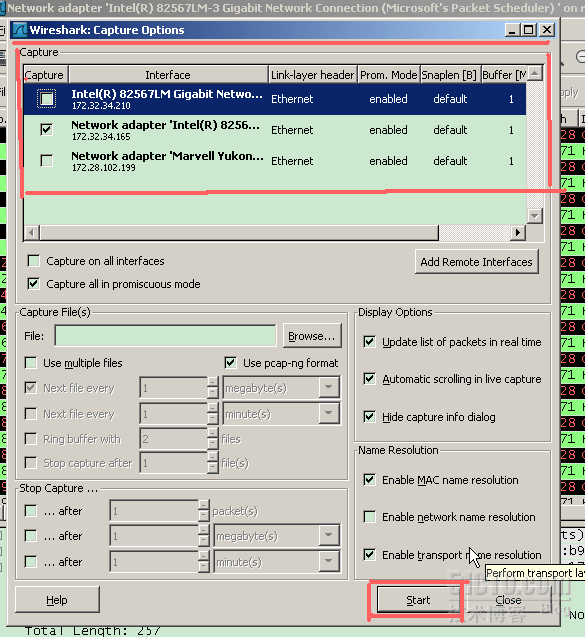Toggle Enable transport name resolution
The width and height of the screenshot is (585, 637).
[369, 555]
